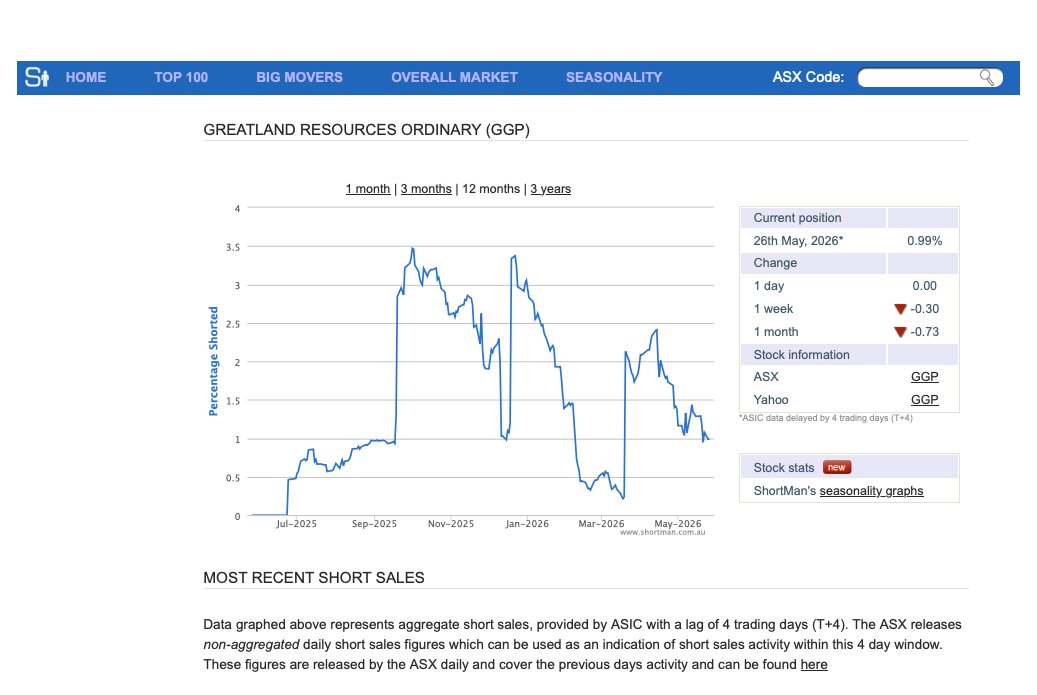This screenshot has width=1037, height=695.
Task: Click the 1 month down arrow icon
Action: (899, 332)
